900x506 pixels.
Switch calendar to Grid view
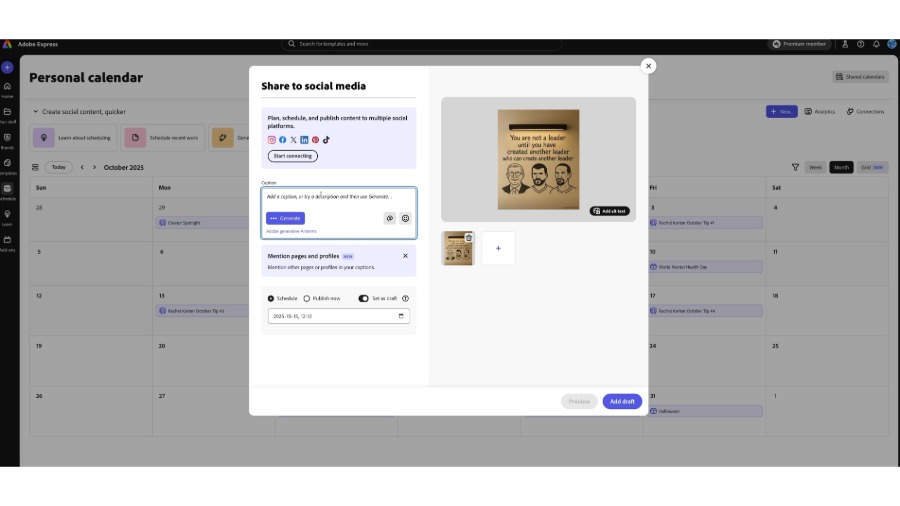coord(871,168)
